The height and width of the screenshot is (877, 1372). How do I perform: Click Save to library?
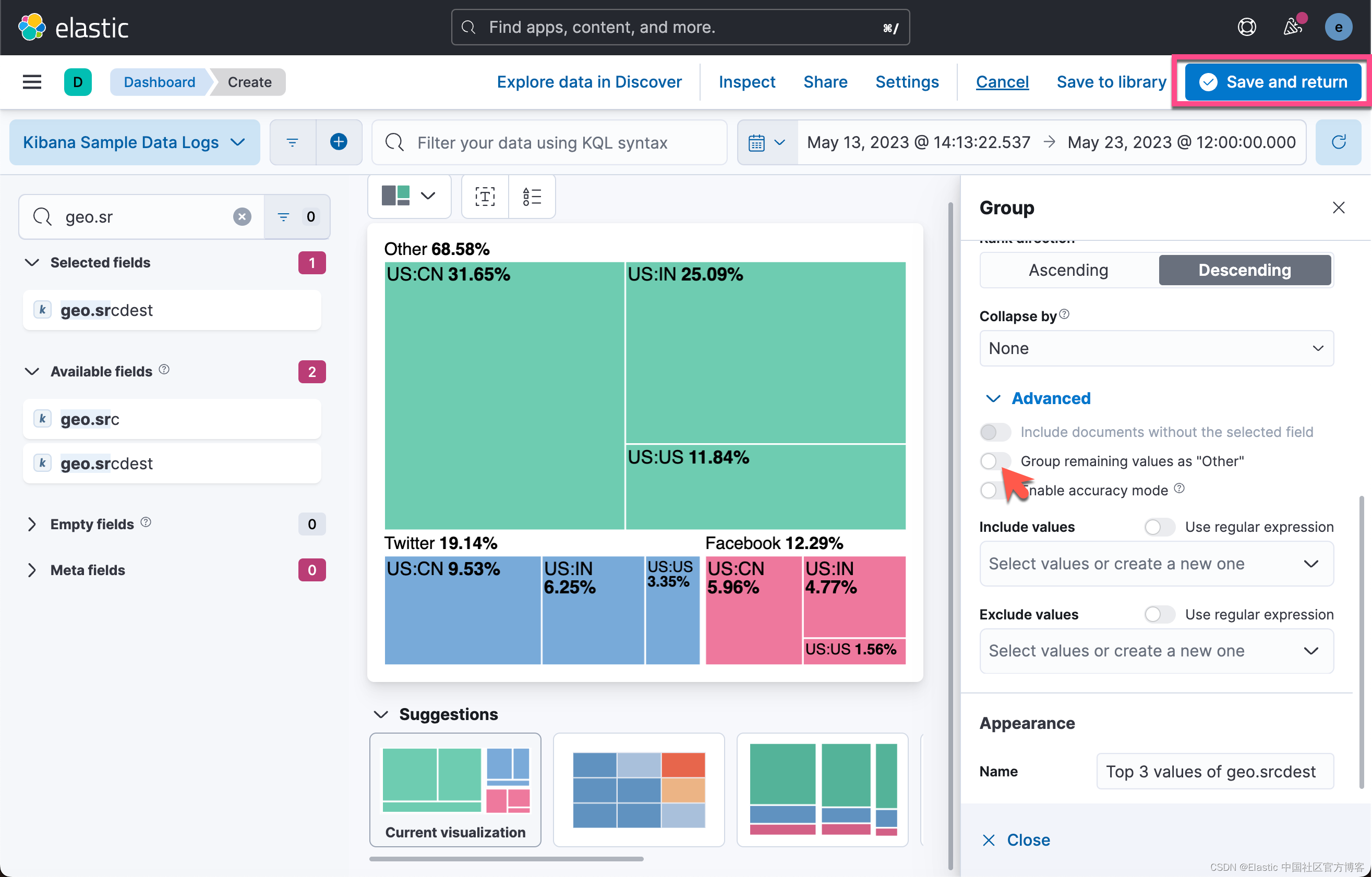point(1111,82)
